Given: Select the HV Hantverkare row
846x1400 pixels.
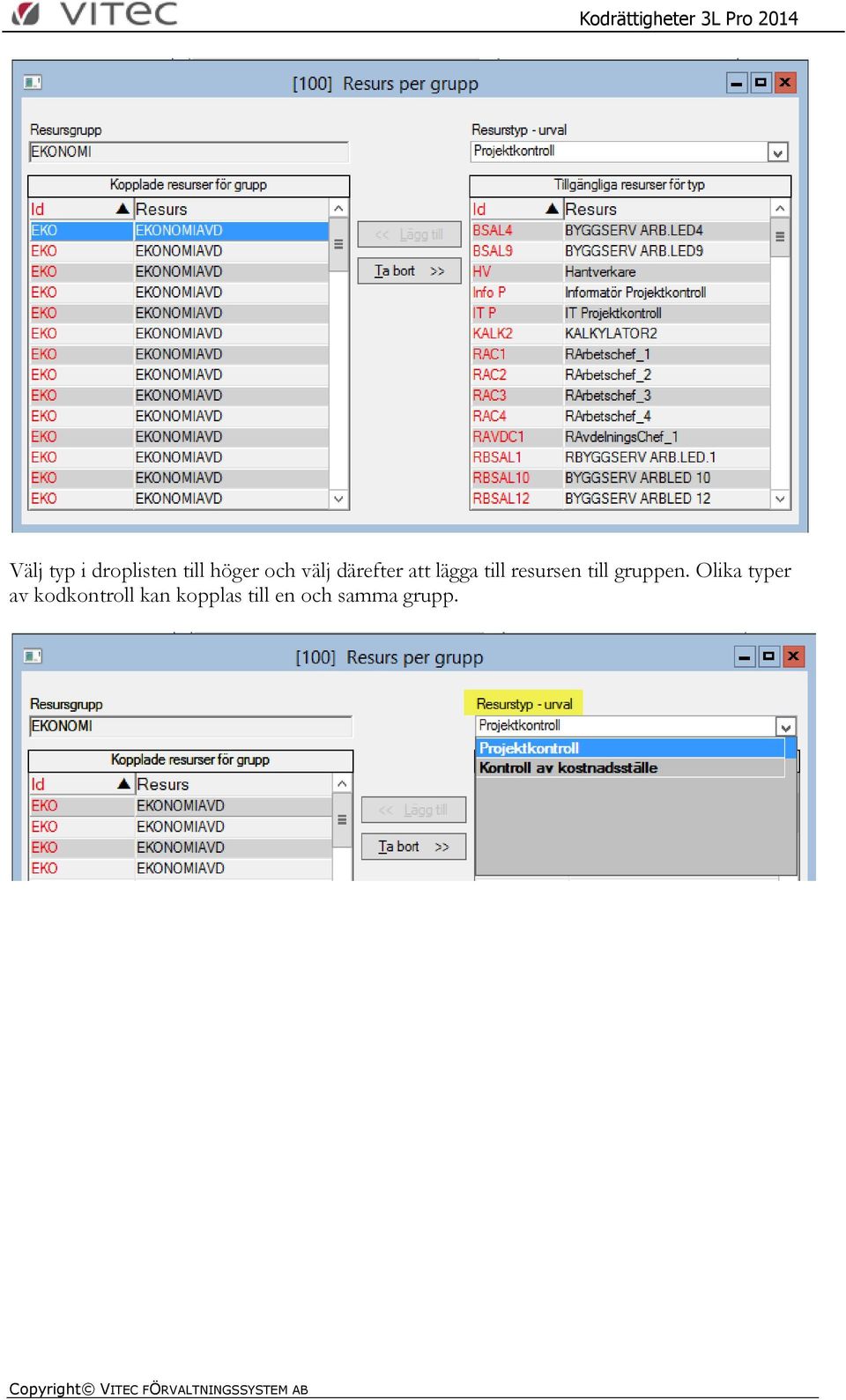Looking at the screenshot, I should pyautogui.click(x=620, y=271).
